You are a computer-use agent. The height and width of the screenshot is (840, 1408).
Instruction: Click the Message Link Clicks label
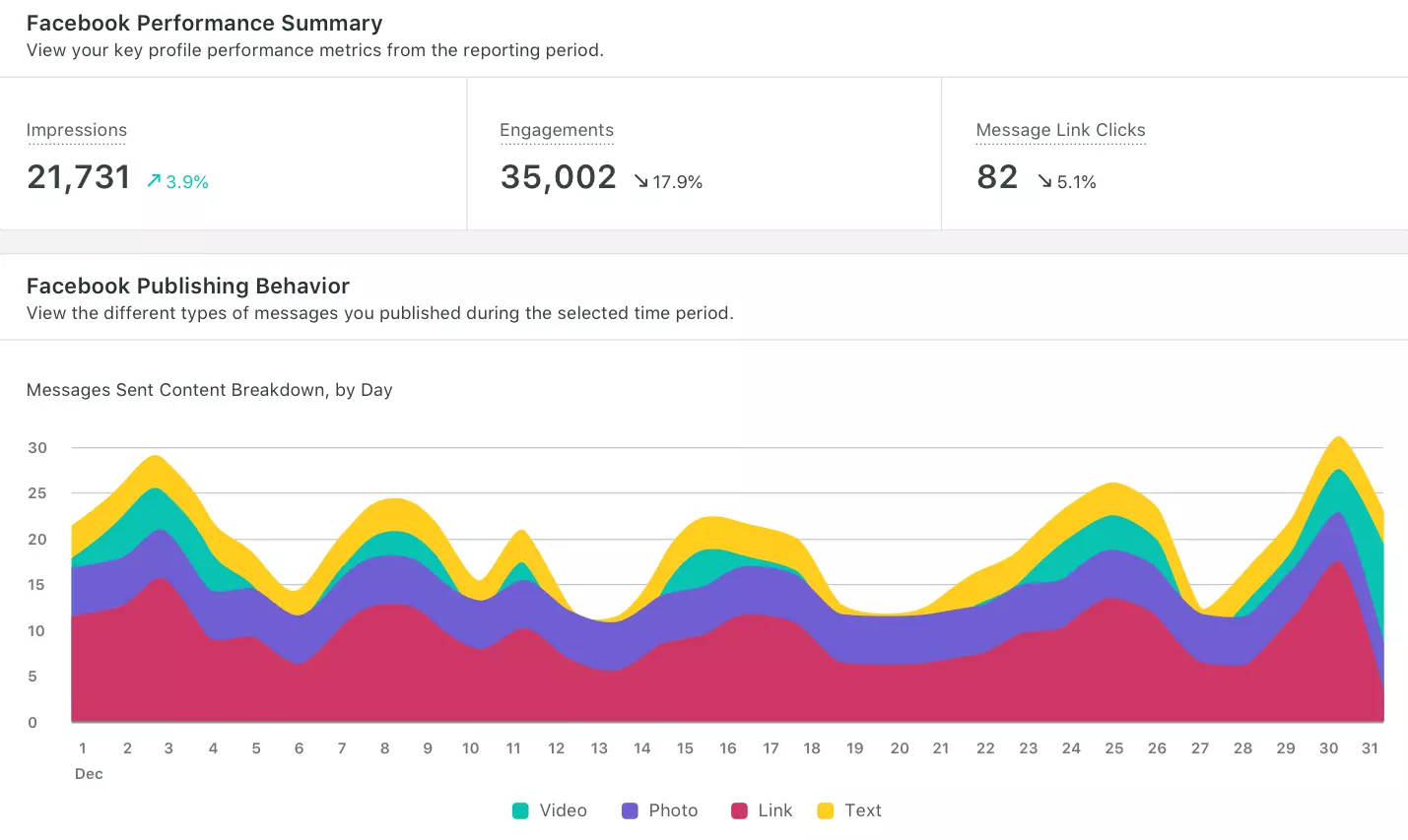click(1060, 130)
